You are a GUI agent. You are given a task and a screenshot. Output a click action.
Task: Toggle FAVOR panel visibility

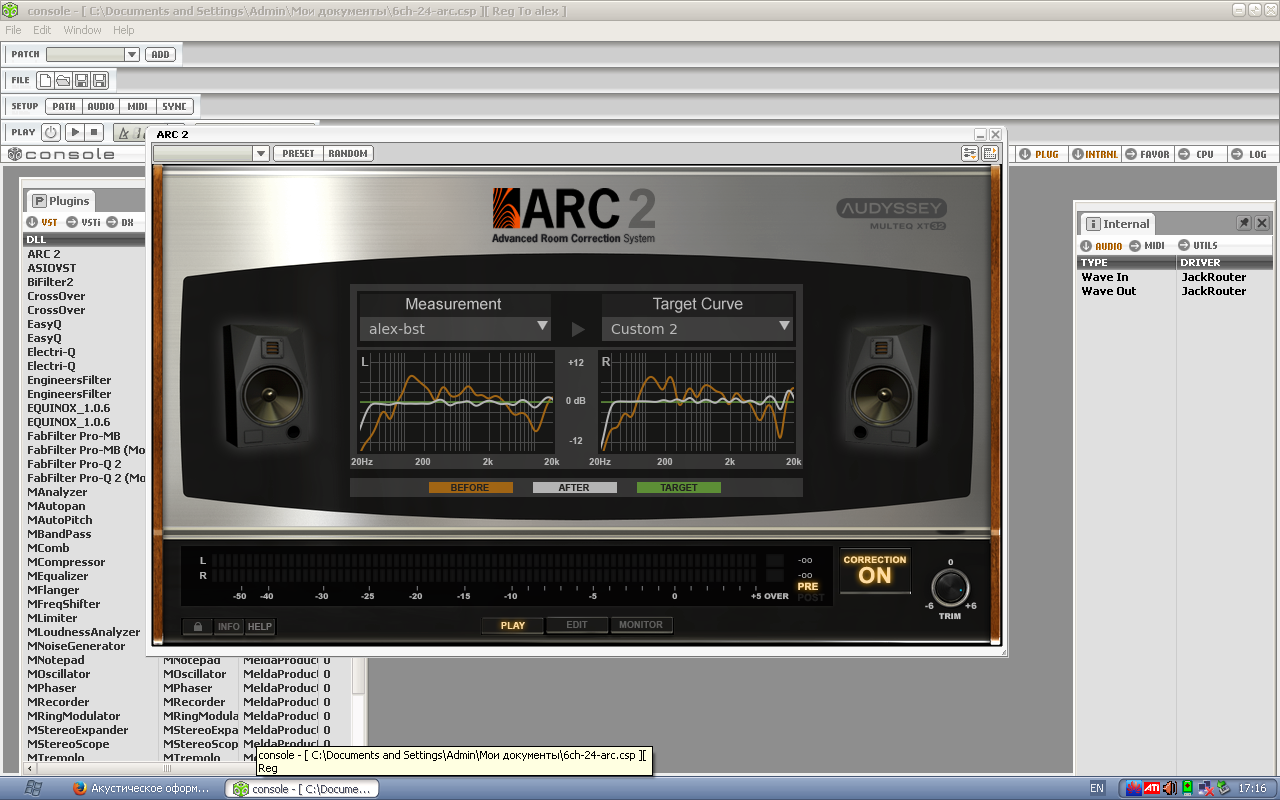pyautogui.click(x=1147, y=154)
